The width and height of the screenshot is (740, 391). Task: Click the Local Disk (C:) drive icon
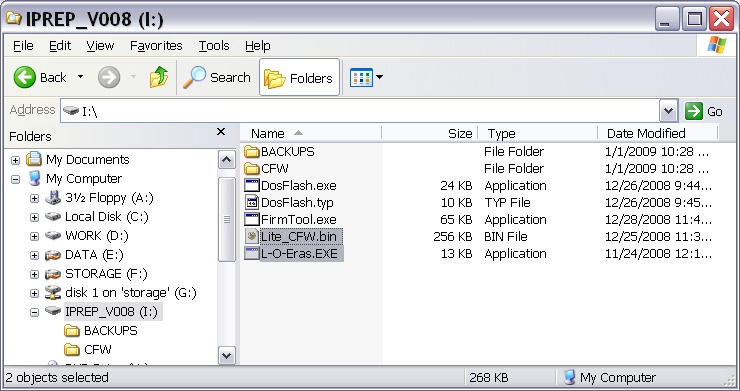coord(53,216)
